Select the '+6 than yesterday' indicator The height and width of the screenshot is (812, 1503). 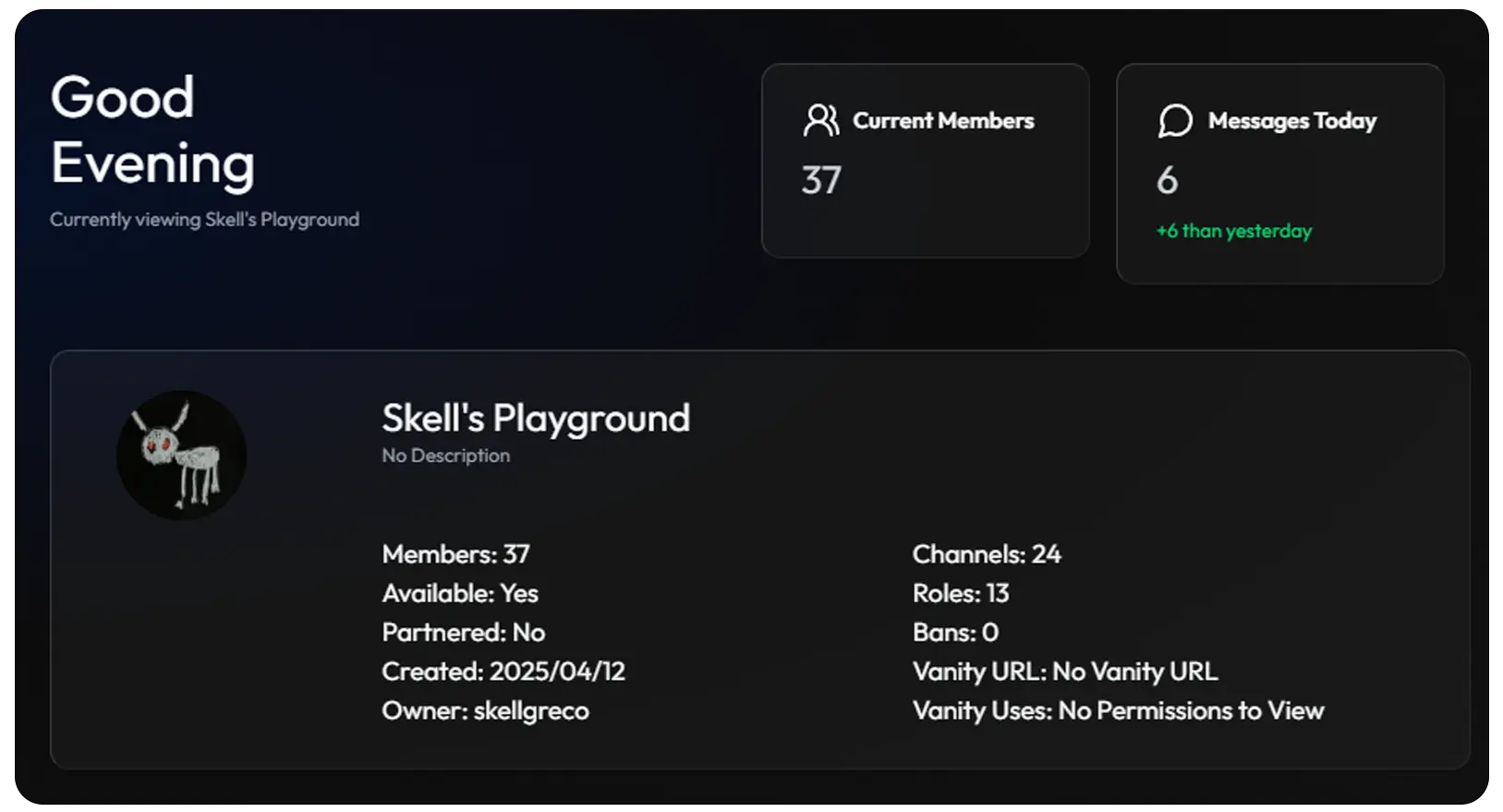(1234, 231)
